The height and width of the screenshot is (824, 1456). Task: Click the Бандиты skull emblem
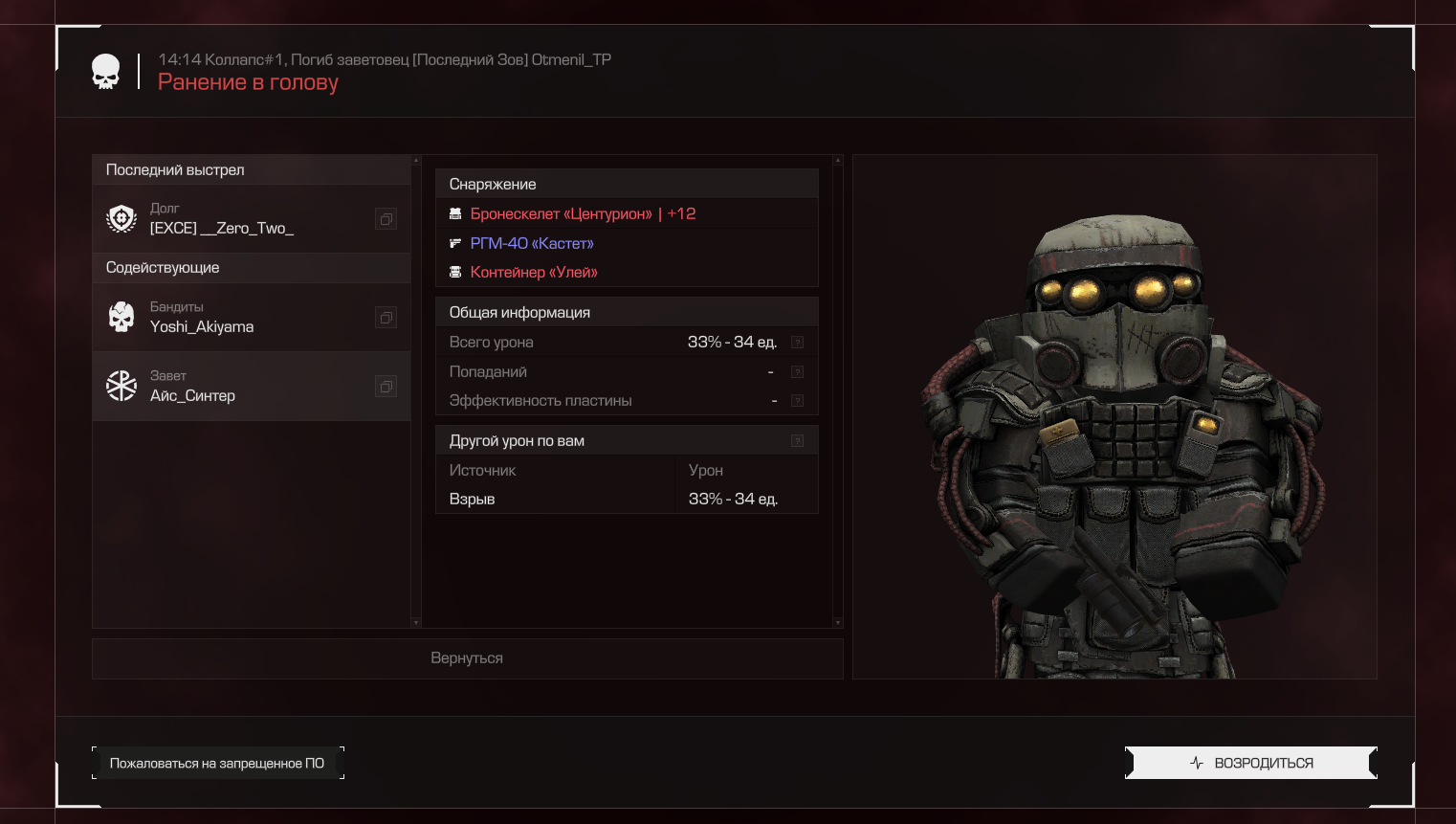tap(121, 317)
